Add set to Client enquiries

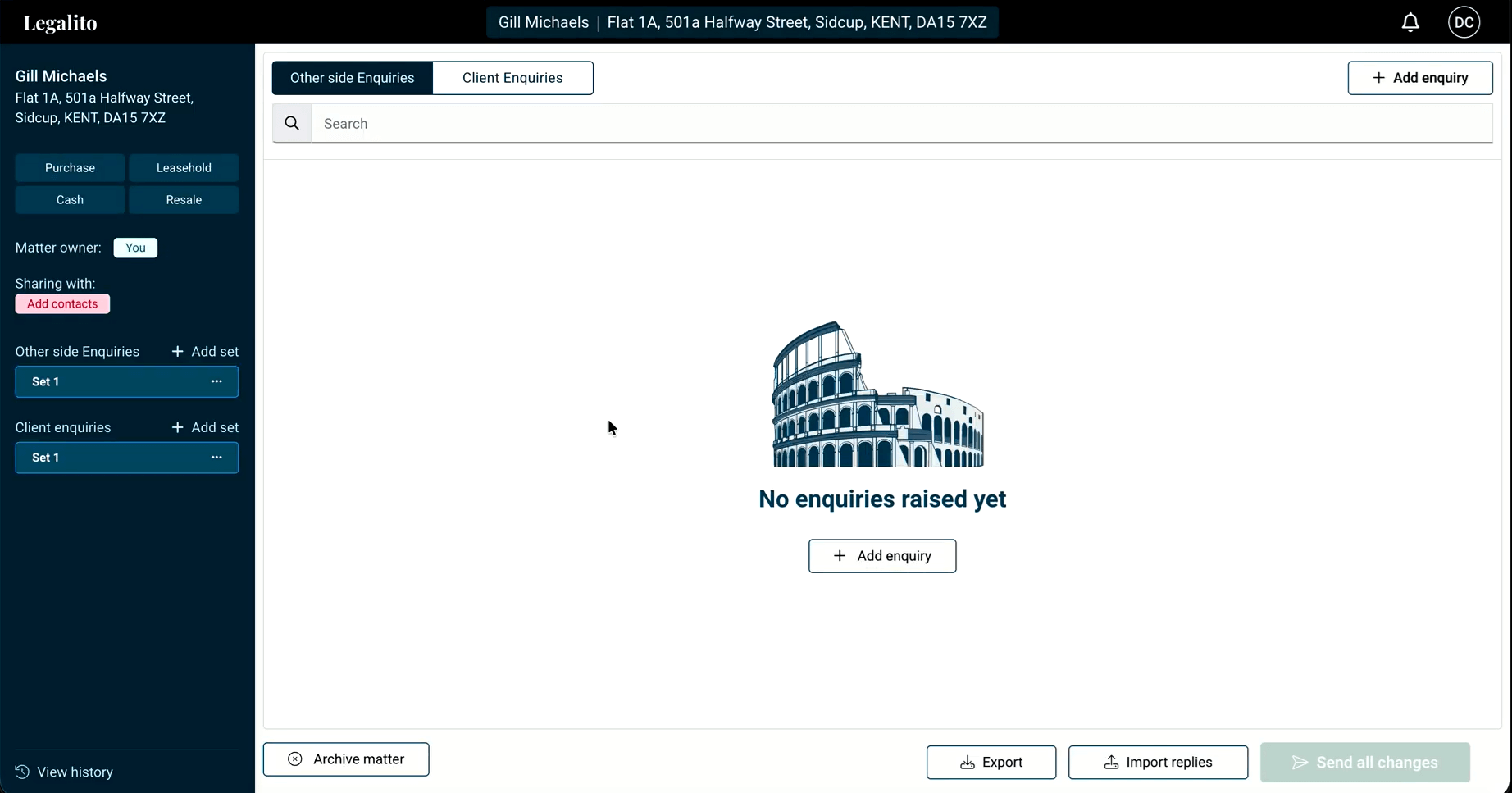205,428
